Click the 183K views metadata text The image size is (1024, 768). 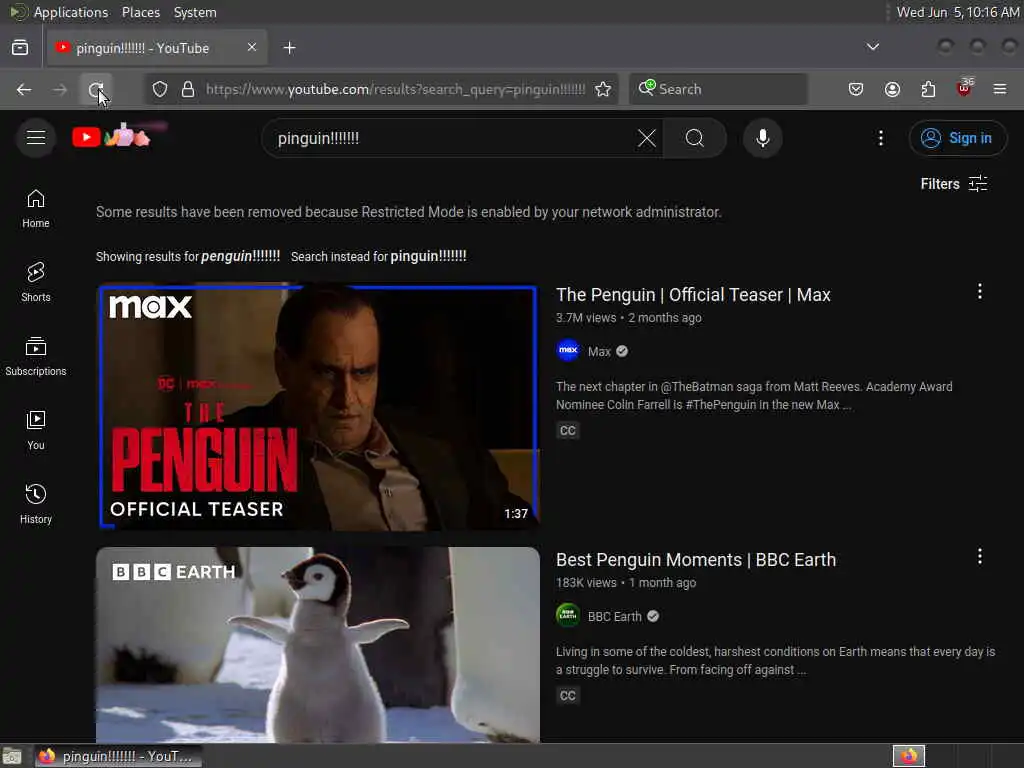(586, 583)
